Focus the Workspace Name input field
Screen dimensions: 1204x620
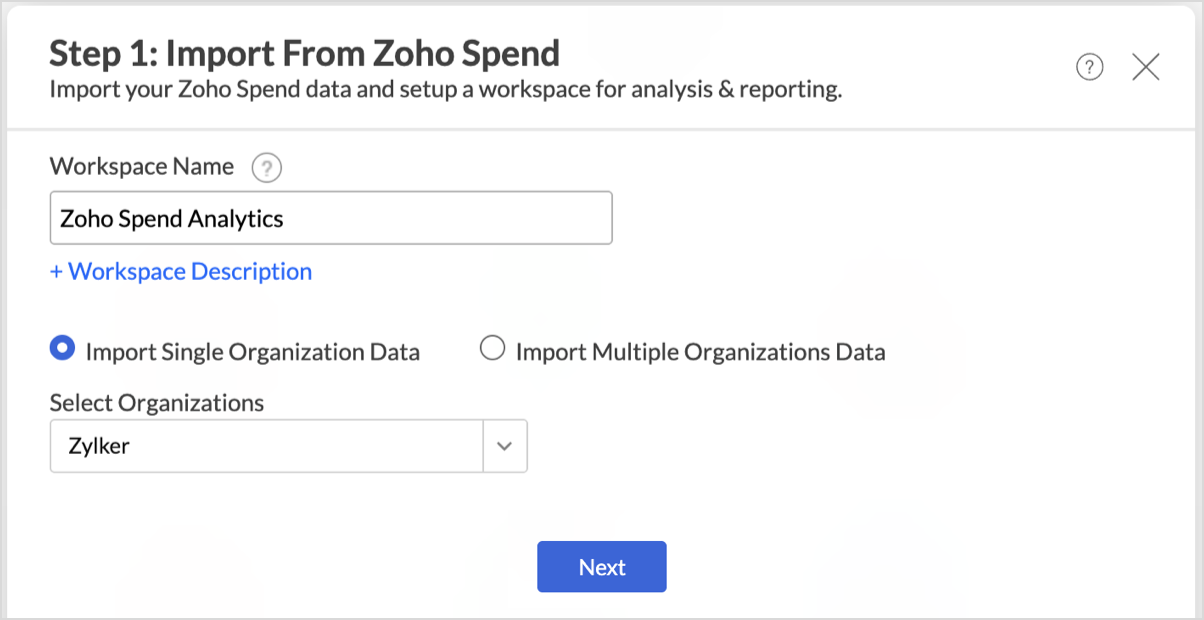[330, 218]
